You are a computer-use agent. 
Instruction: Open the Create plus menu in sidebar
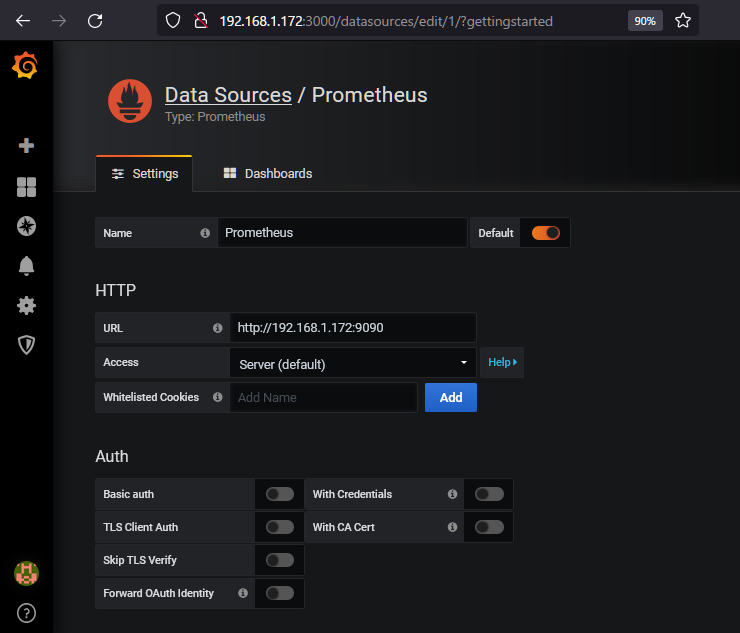tap(26, 145)
